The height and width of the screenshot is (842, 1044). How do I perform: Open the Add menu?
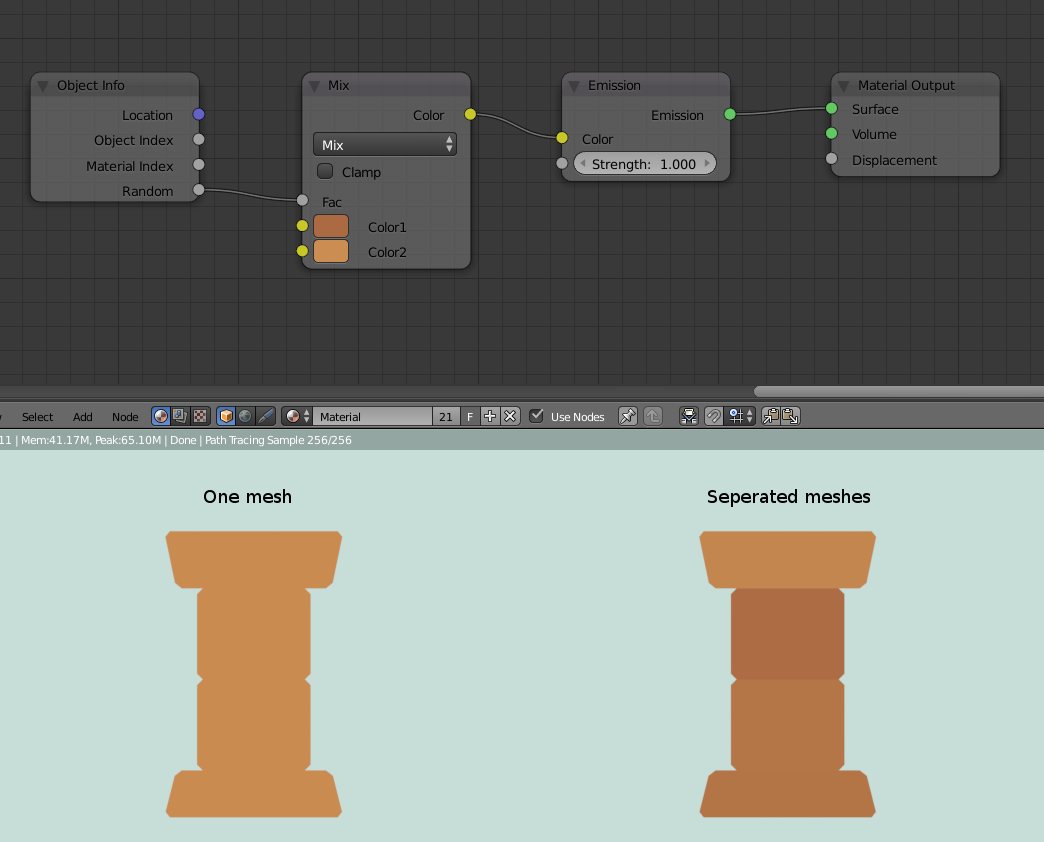pyautogui.click(x=83, y=417)
